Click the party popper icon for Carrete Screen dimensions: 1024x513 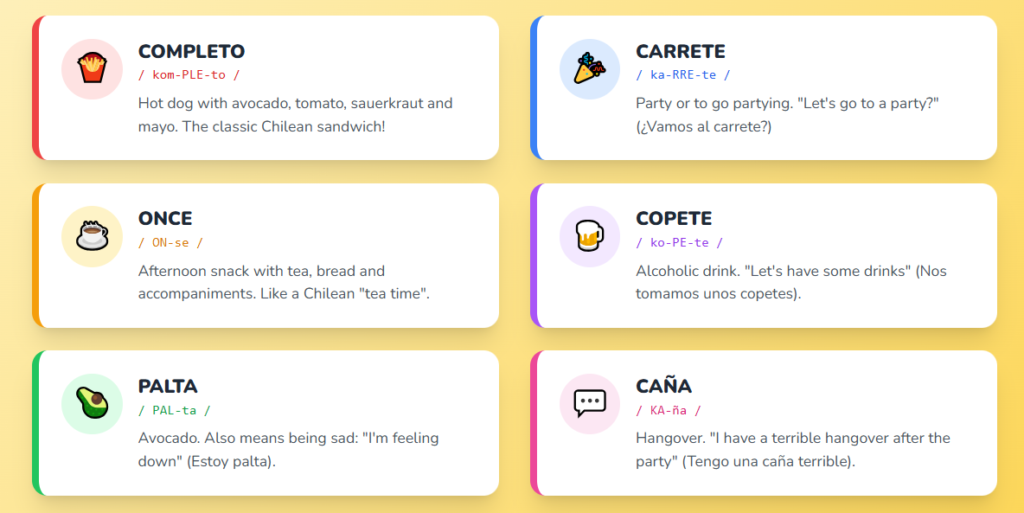[x=590, y=69]
